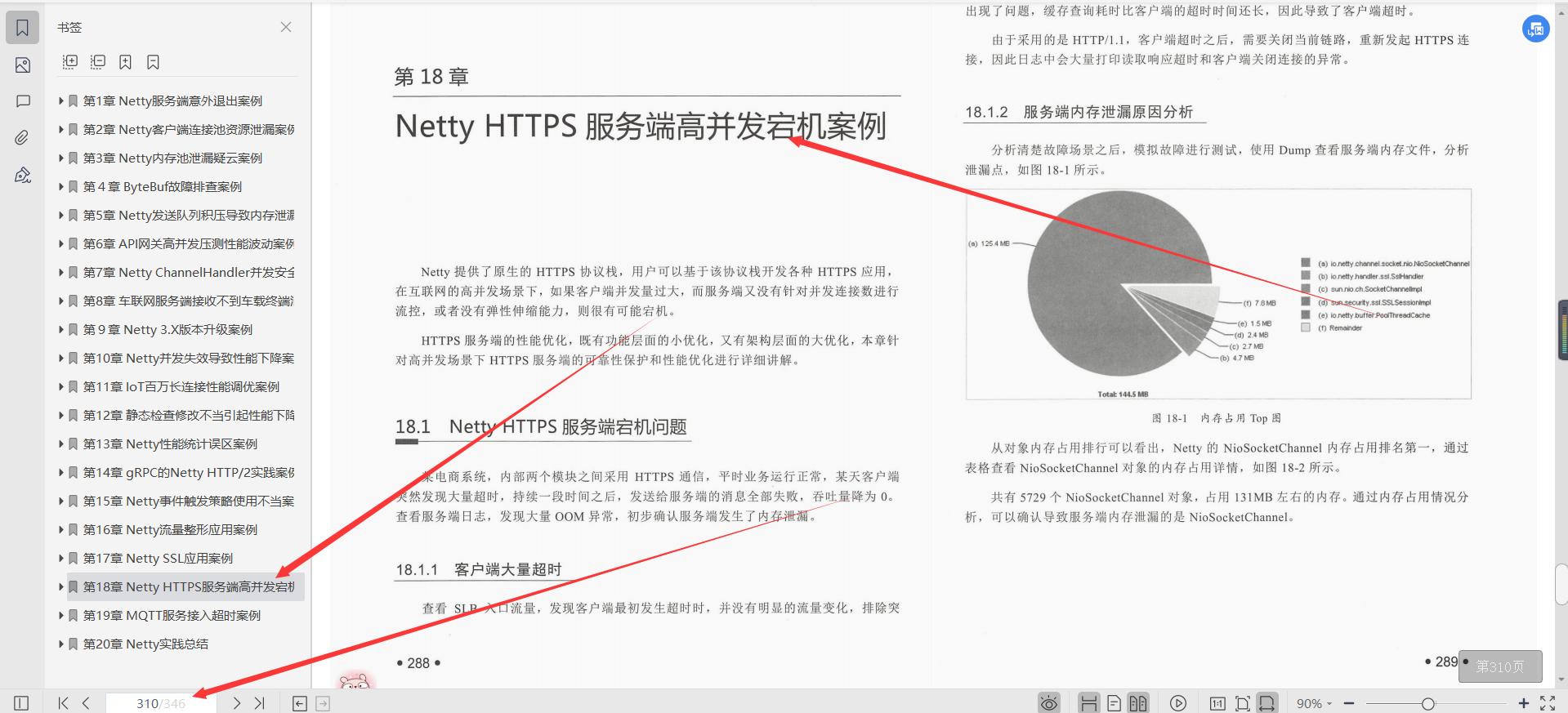1568x713 pixels.
Task: Open the bookmarks panel icon in sidebar
Action: tap(23, 28)
